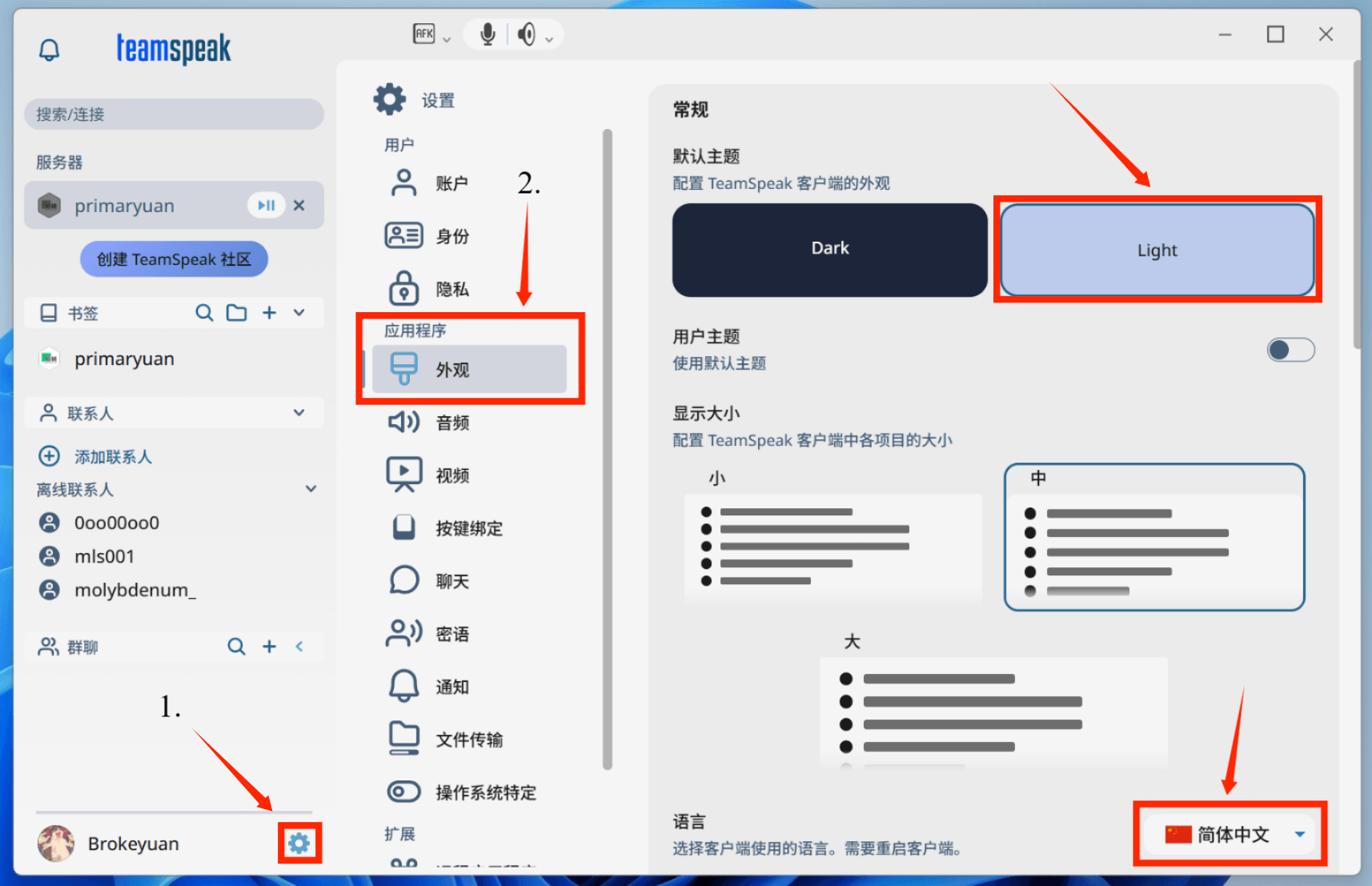This screenshot has width=1372, height=886.
Task: Select the Dark default theme
Action: click(x=829, y=250)
